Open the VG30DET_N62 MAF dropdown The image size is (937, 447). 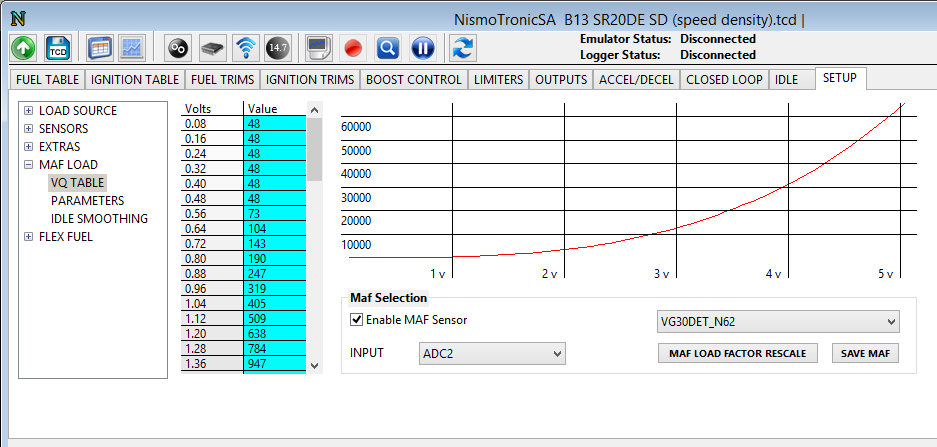tap(777, 322)
